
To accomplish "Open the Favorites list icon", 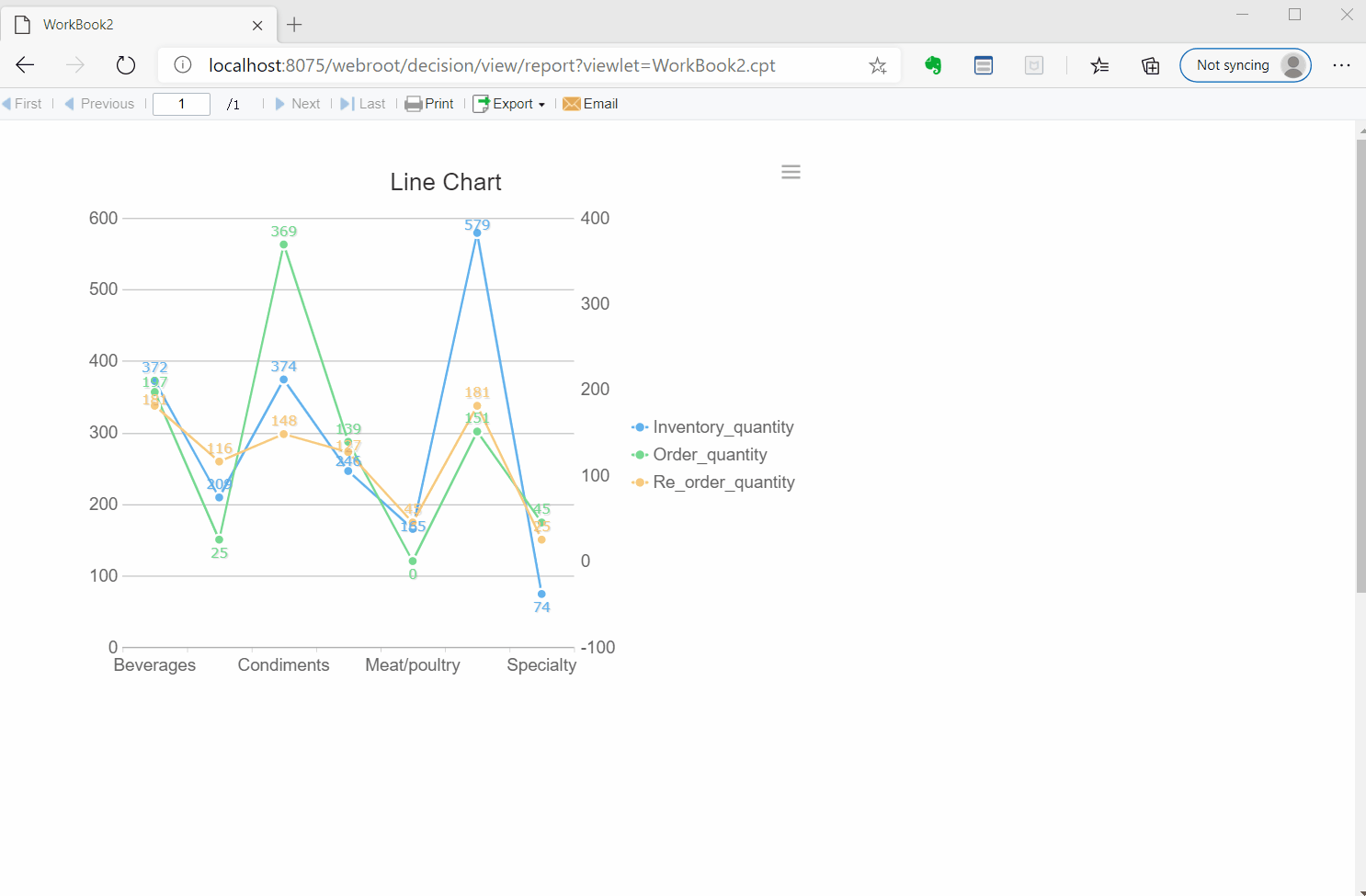I will click(1099, 65).
